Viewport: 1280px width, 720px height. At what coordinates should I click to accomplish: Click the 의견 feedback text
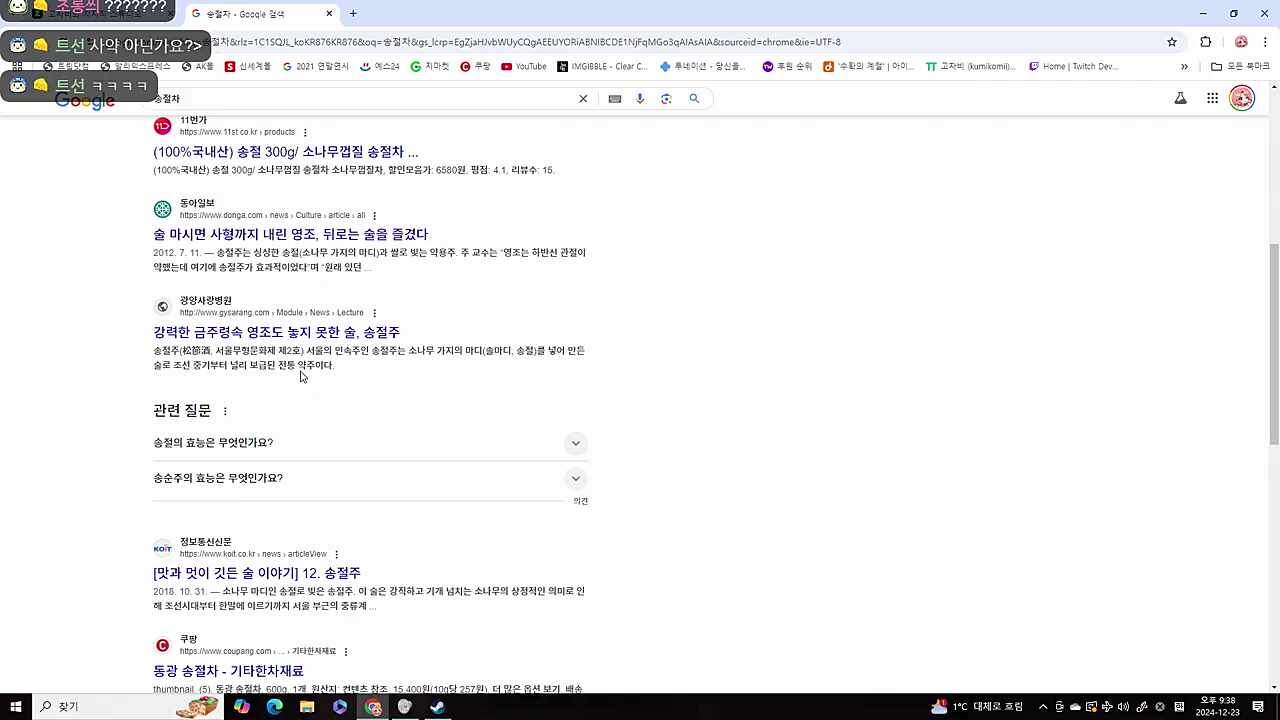tap(581, 501)
